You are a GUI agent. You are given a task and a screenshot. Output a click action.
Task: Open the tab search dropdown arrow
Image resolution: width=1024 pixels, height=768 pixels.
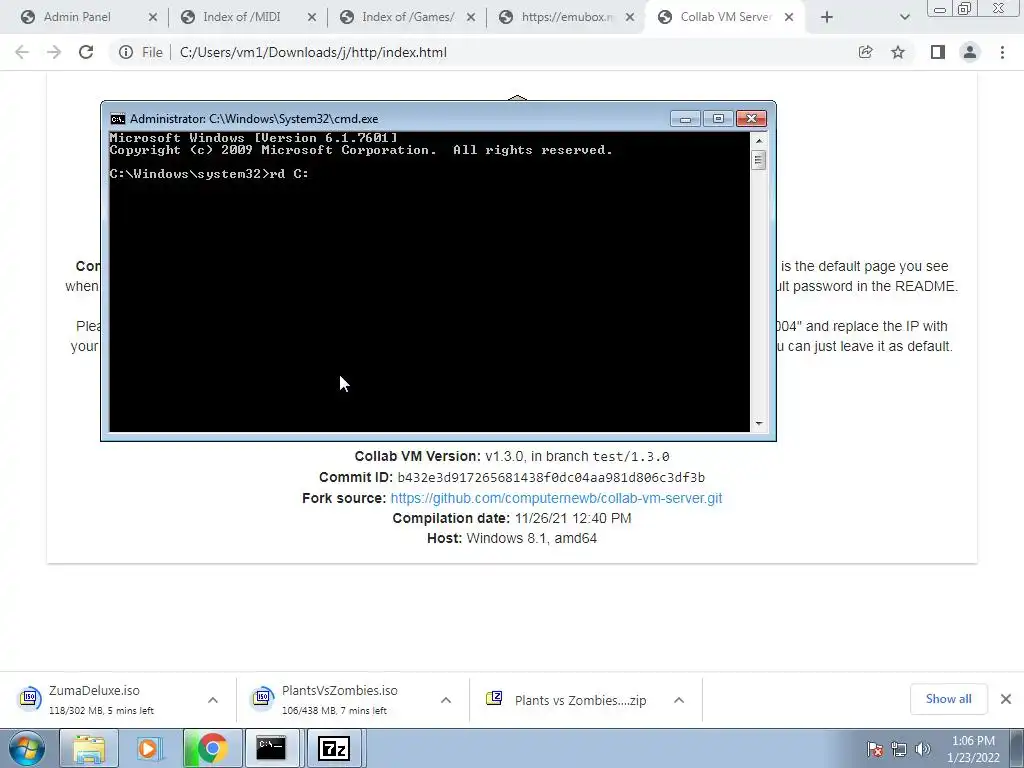tap(904, 17)
